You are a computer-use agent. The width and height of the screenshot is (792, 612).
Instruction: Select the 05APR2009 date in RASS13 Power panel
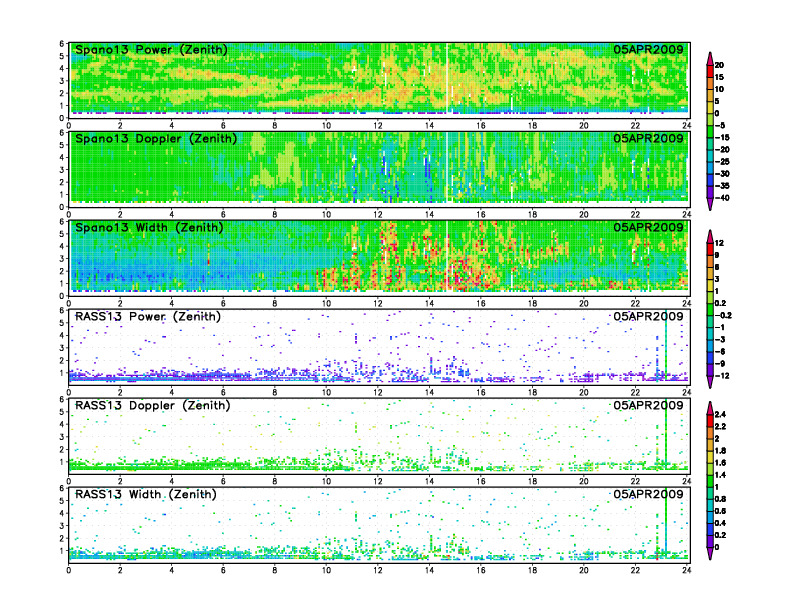tap(648, 317)
